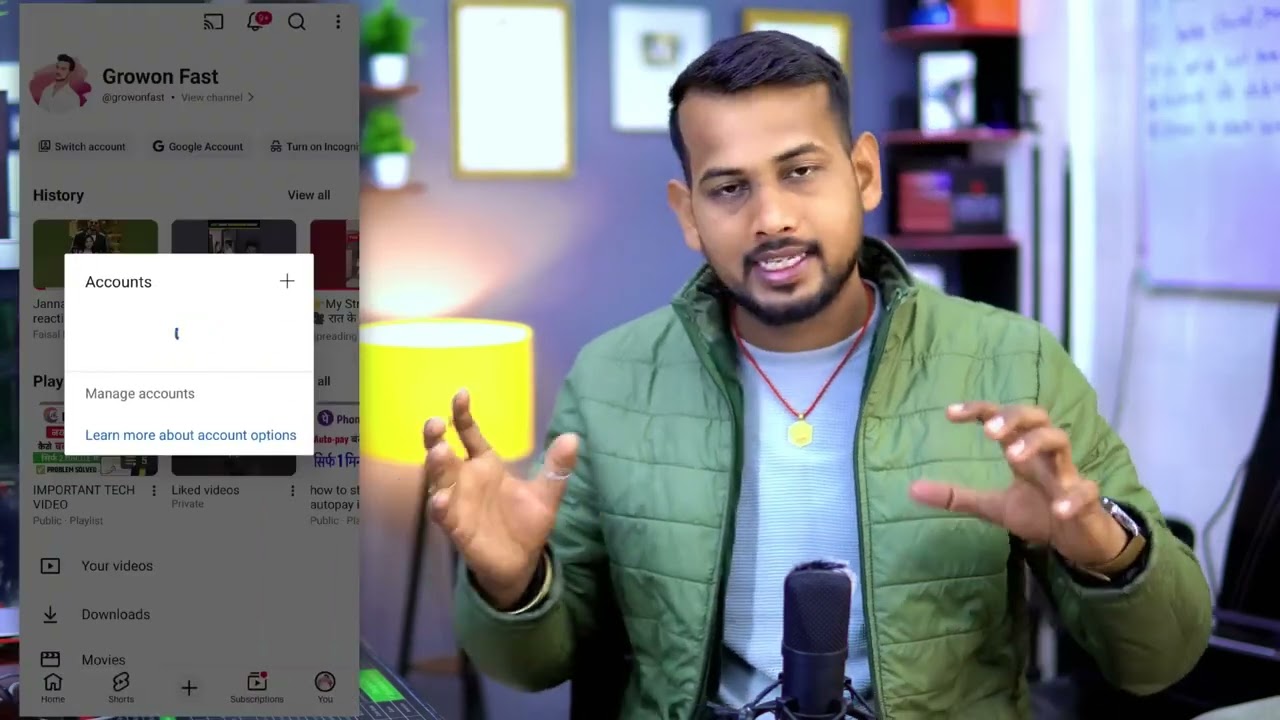Screen dimensions: 1280x720
Task: Open the Downloads row
Action: 189,614
